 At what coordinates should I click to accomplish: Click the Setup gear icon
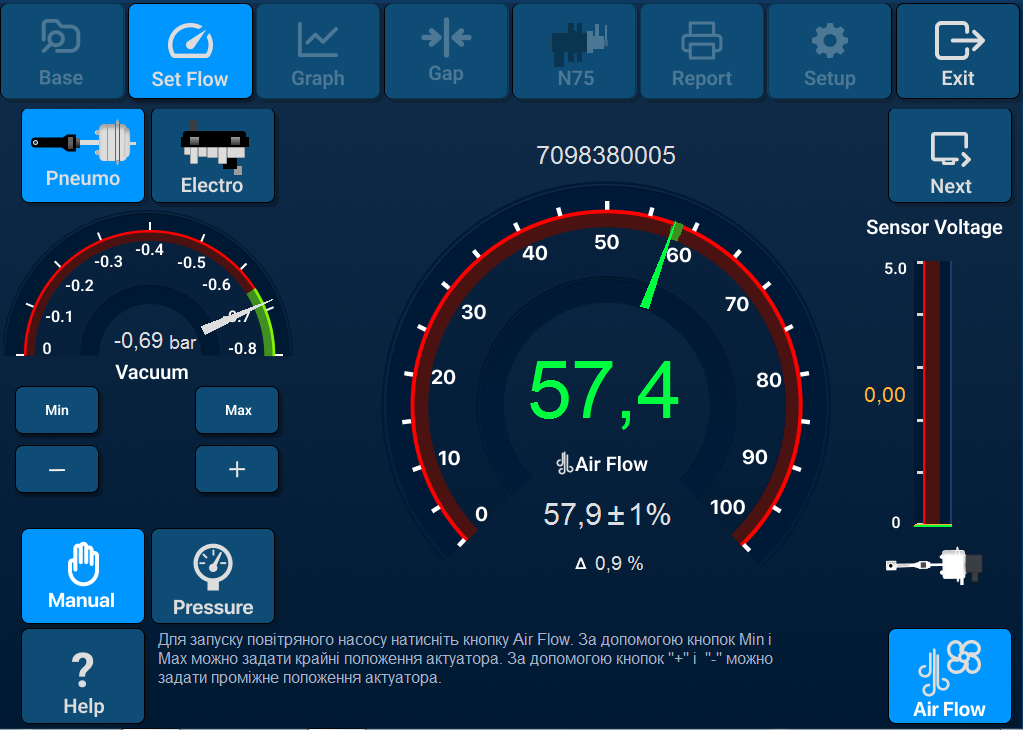[x=829, y=50]
